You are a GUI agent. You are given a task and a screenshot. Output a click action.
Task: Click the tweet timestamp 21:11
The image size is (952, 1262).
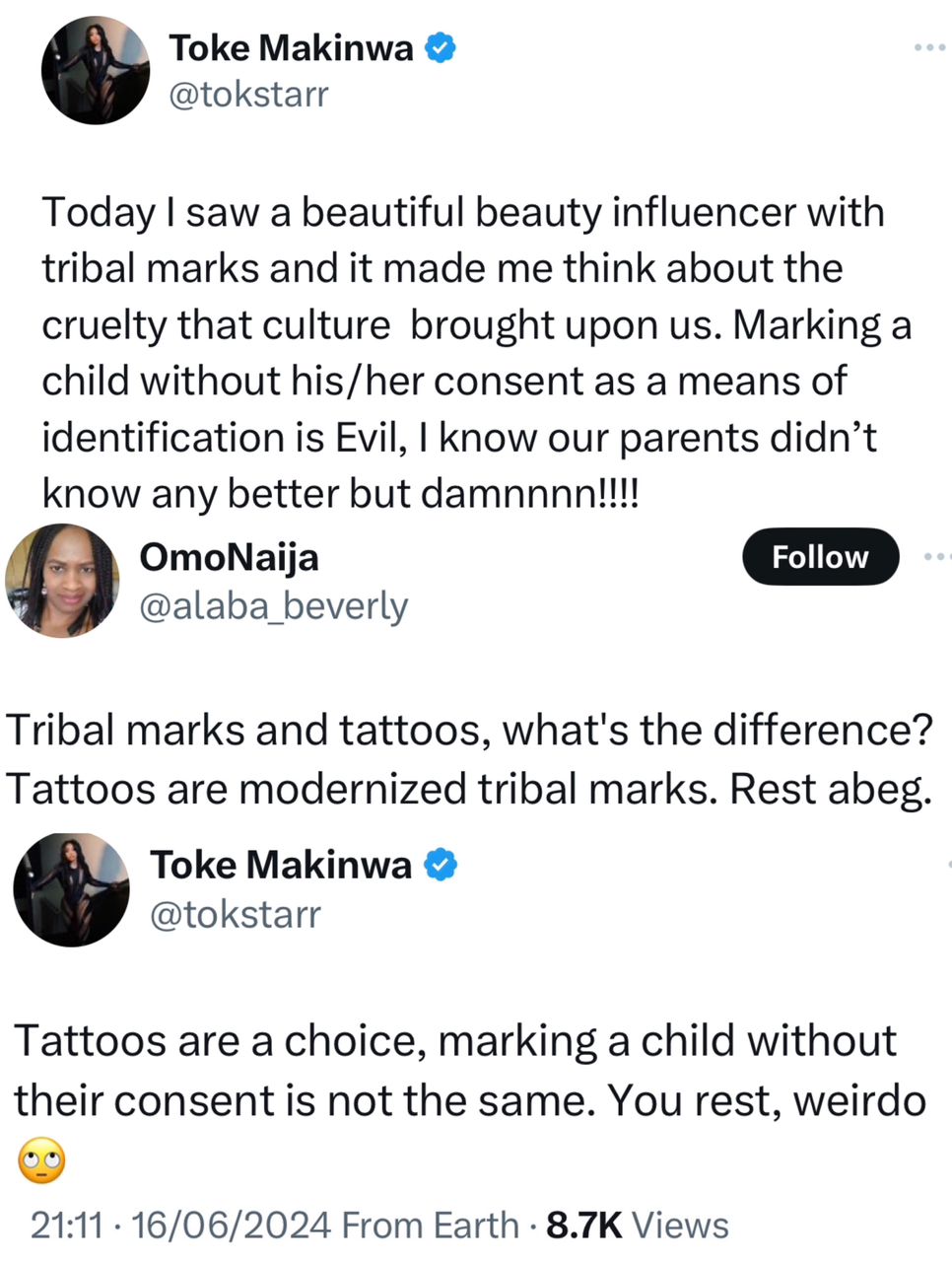pyautogui.click(x=68, y=1226)
